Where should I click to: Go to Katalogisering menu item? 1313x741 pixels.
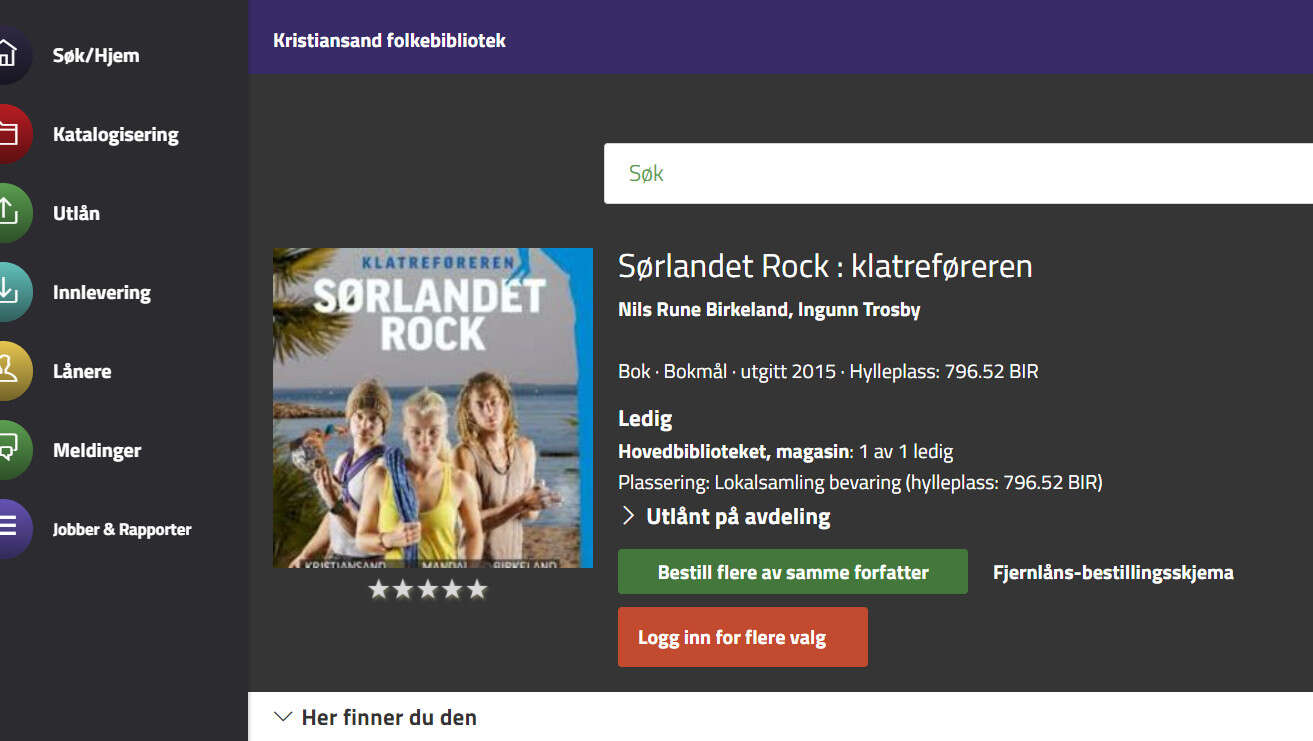pyautogui.click(x=115, y=135)
